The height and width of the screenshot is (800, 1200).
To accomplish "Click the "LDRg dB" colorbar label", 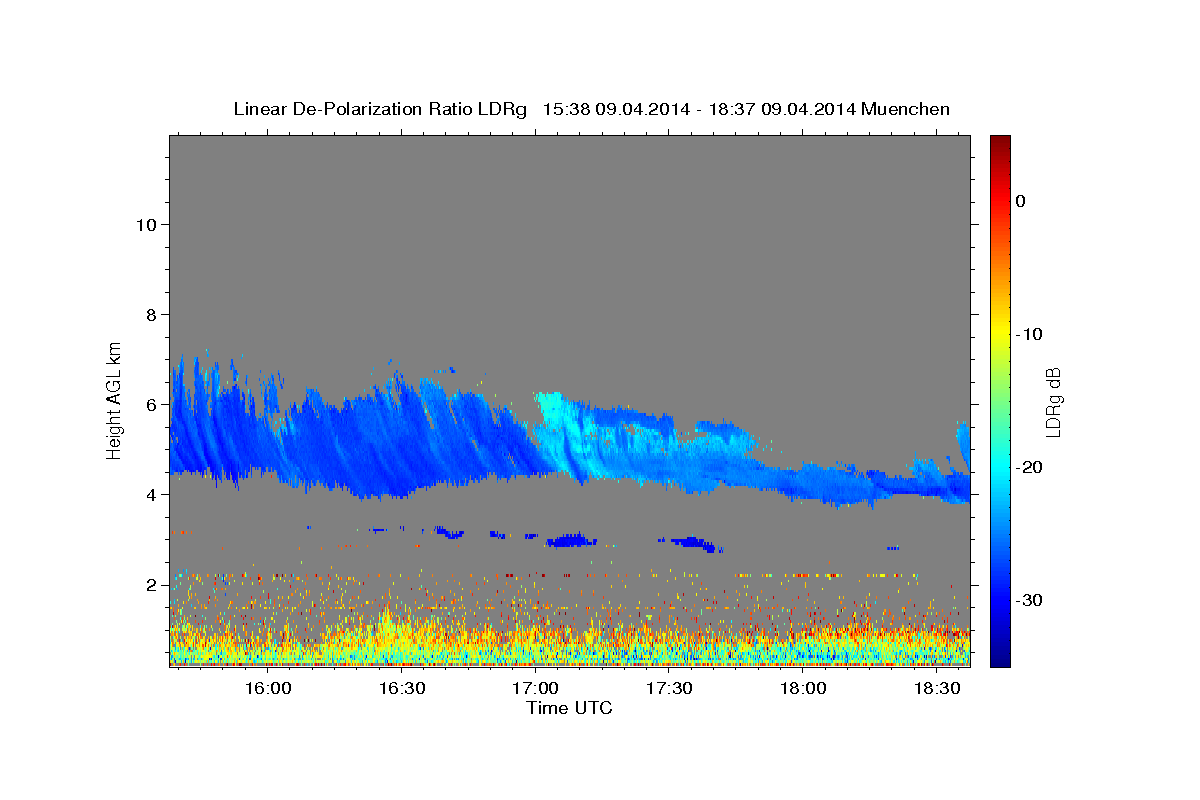I will (1053, 402).
